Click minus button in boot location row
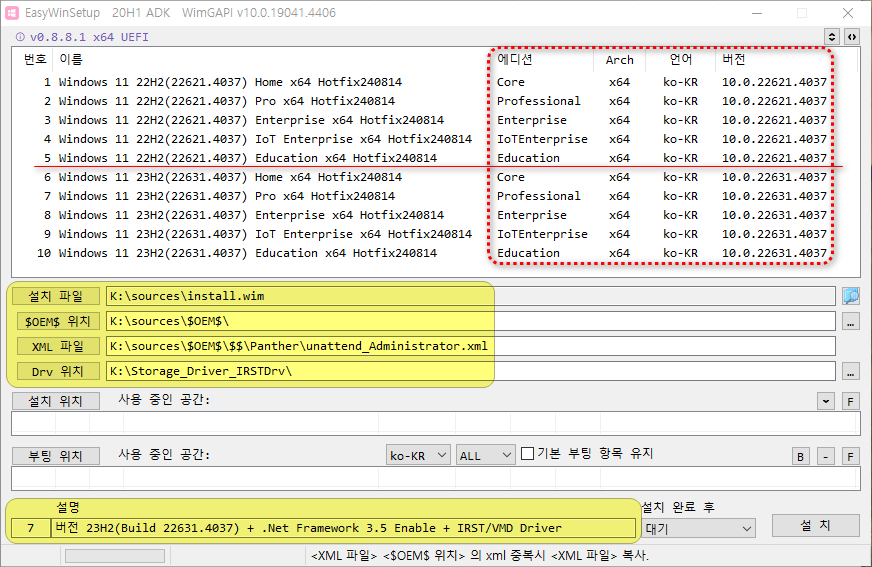This screenshot has width=872, height=567. [x=826, y=456]
